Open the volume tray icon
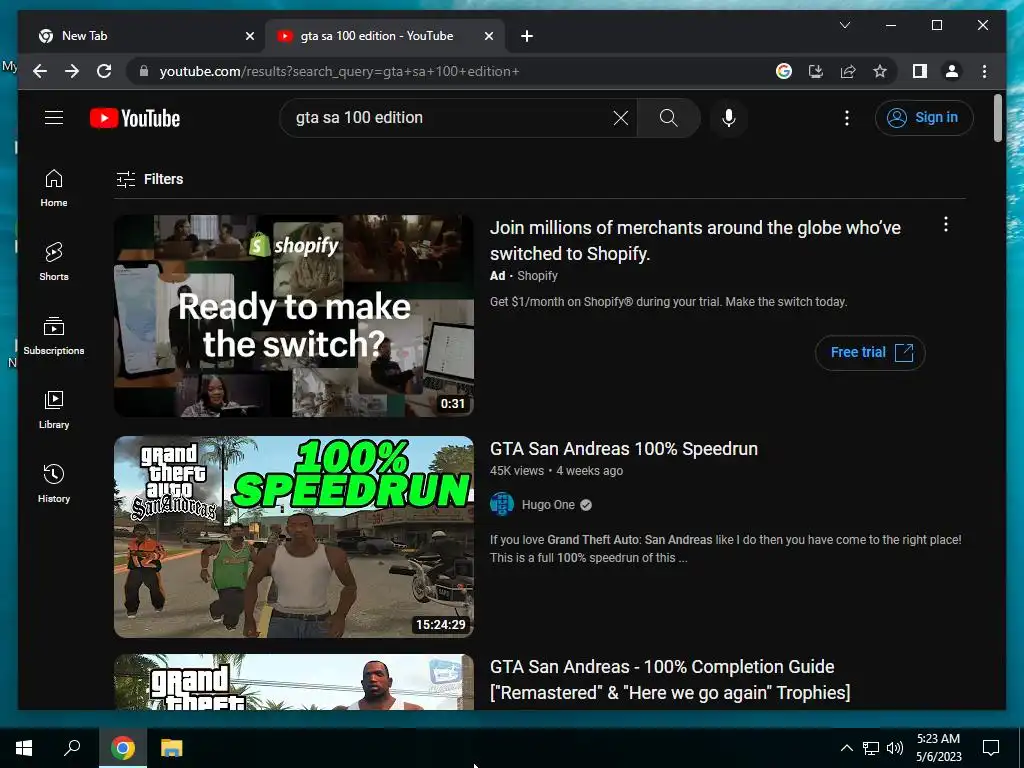Screen dimensions: 1024x768 895,748
